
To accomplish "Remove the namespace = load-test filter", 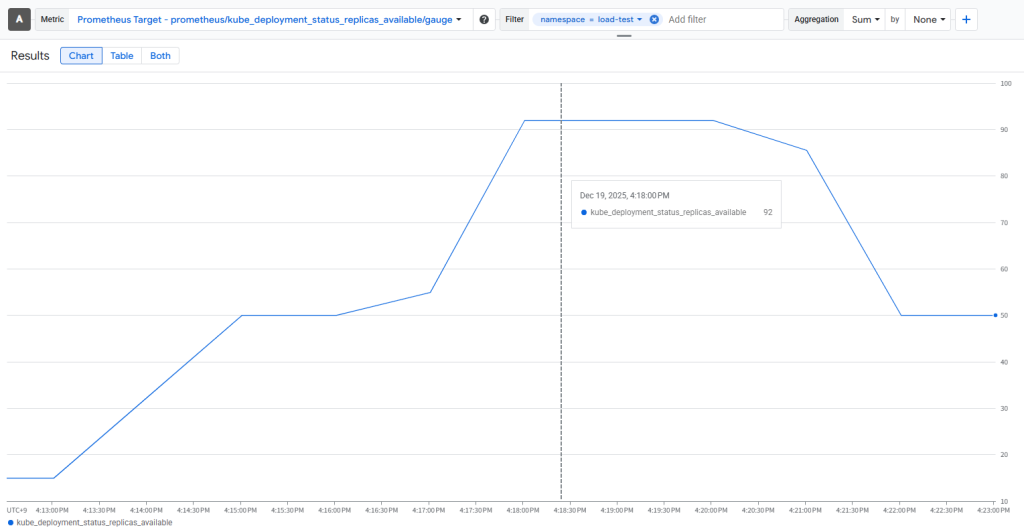I will tap(654, 20).
